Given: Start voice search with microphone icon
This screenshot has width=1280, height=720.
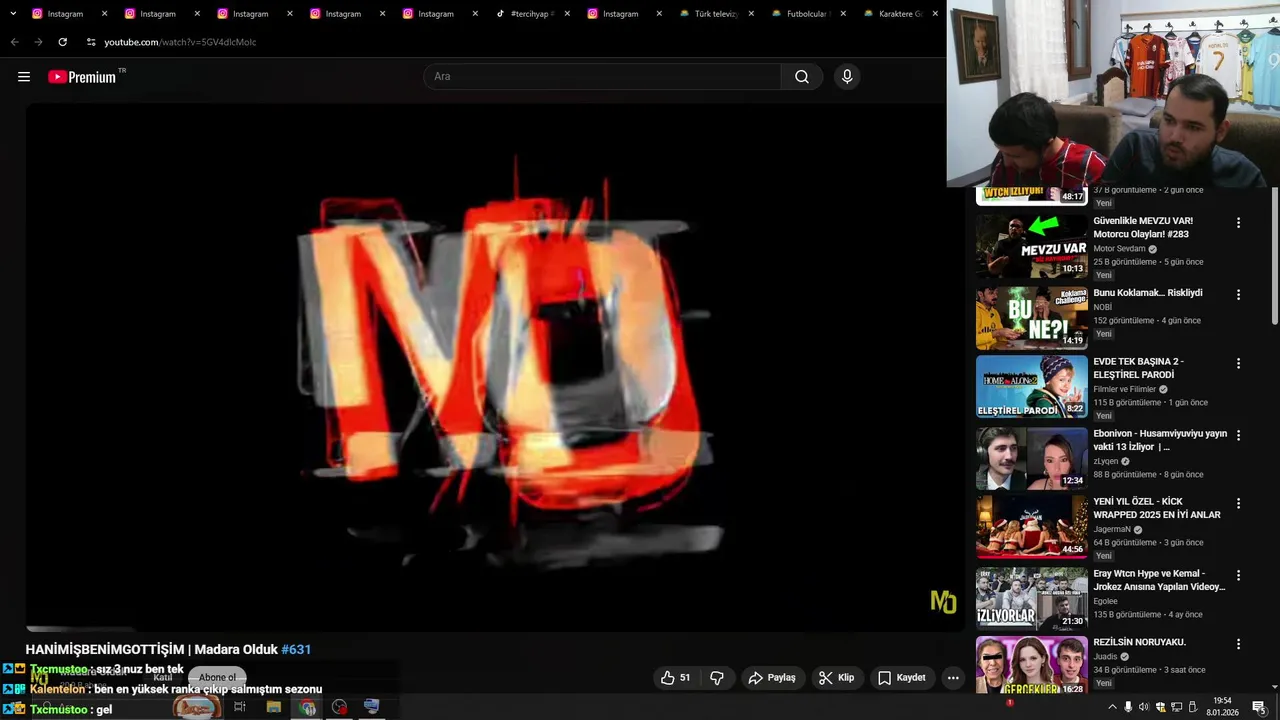Looking at the screenshot, I should [847, 77].
